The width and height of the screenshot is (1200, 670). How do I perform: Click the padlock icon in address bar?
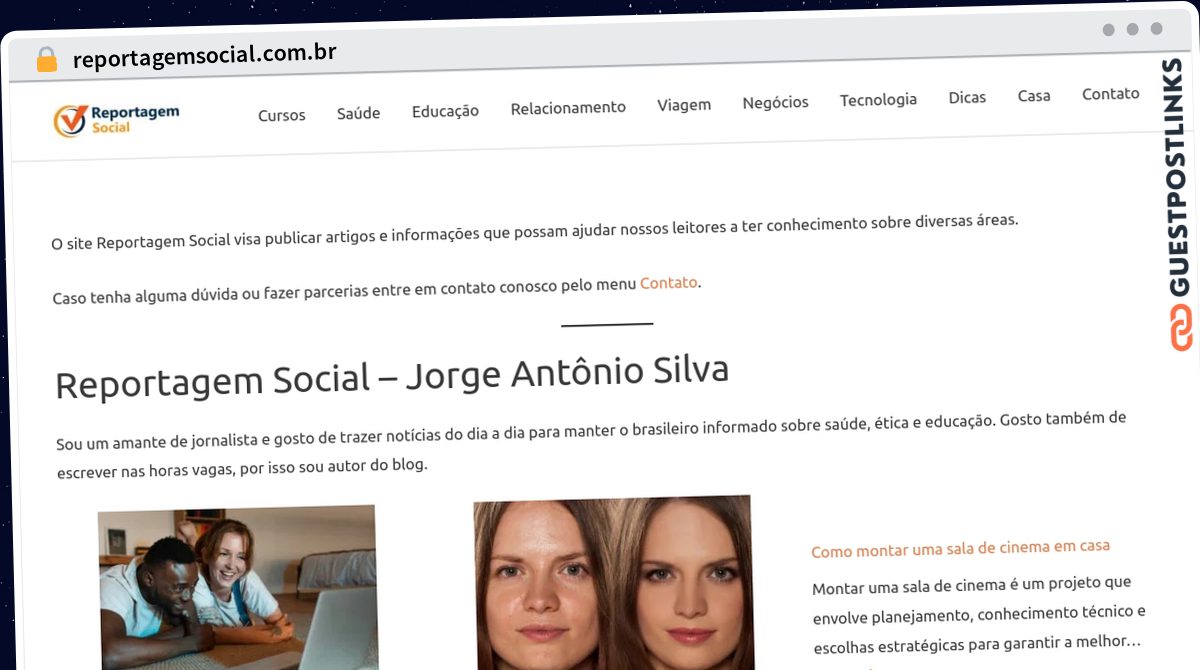46,59
